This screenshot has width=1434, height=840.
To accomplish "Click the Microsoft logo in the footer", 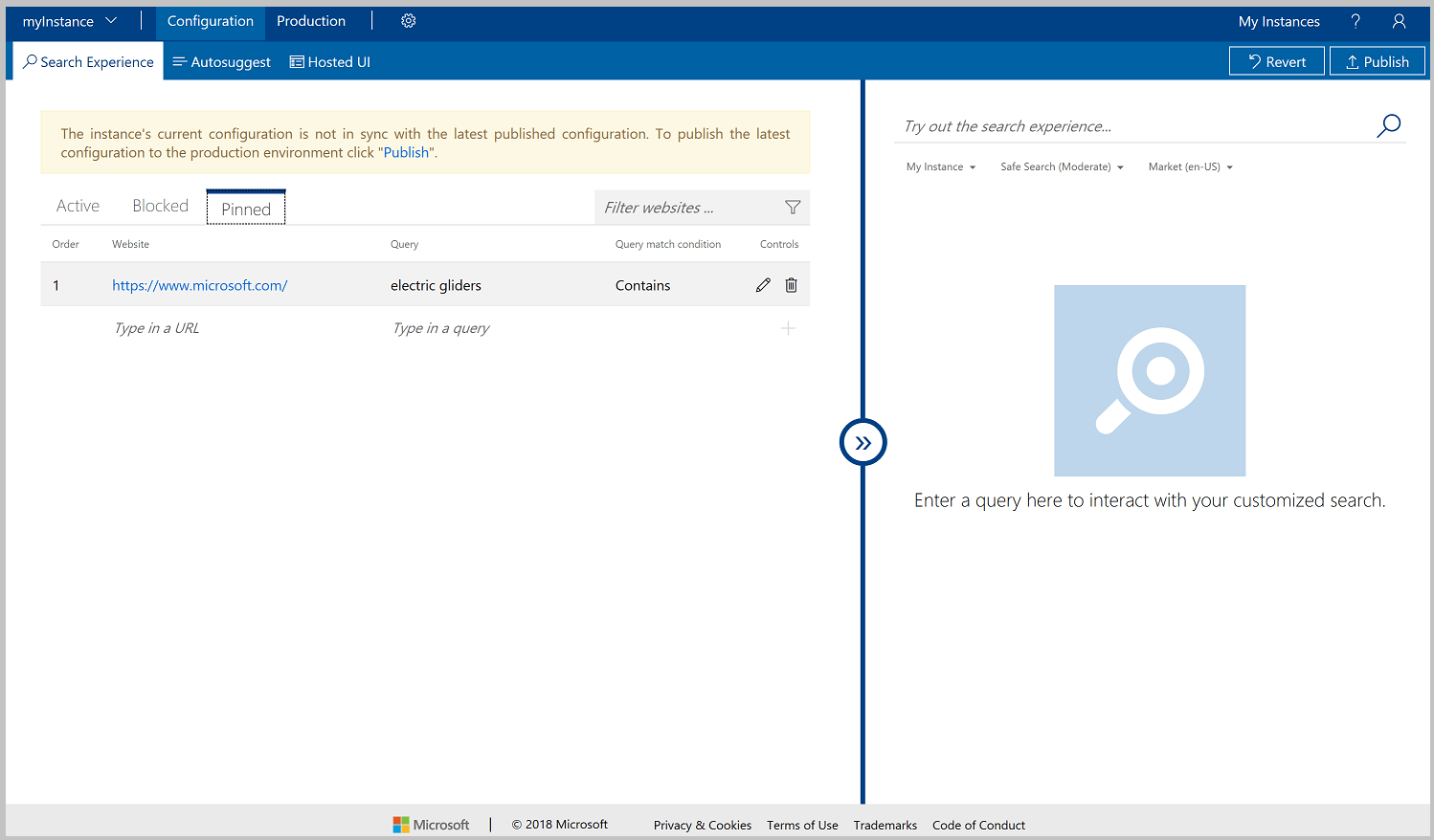I will (x=431, y=824).
